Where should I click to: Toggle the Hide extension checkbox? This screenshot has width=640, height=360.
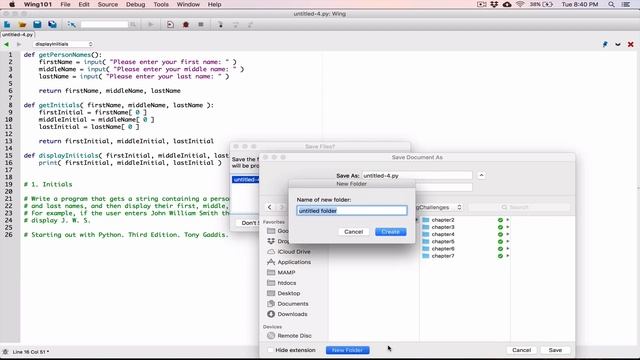point(270,350)
